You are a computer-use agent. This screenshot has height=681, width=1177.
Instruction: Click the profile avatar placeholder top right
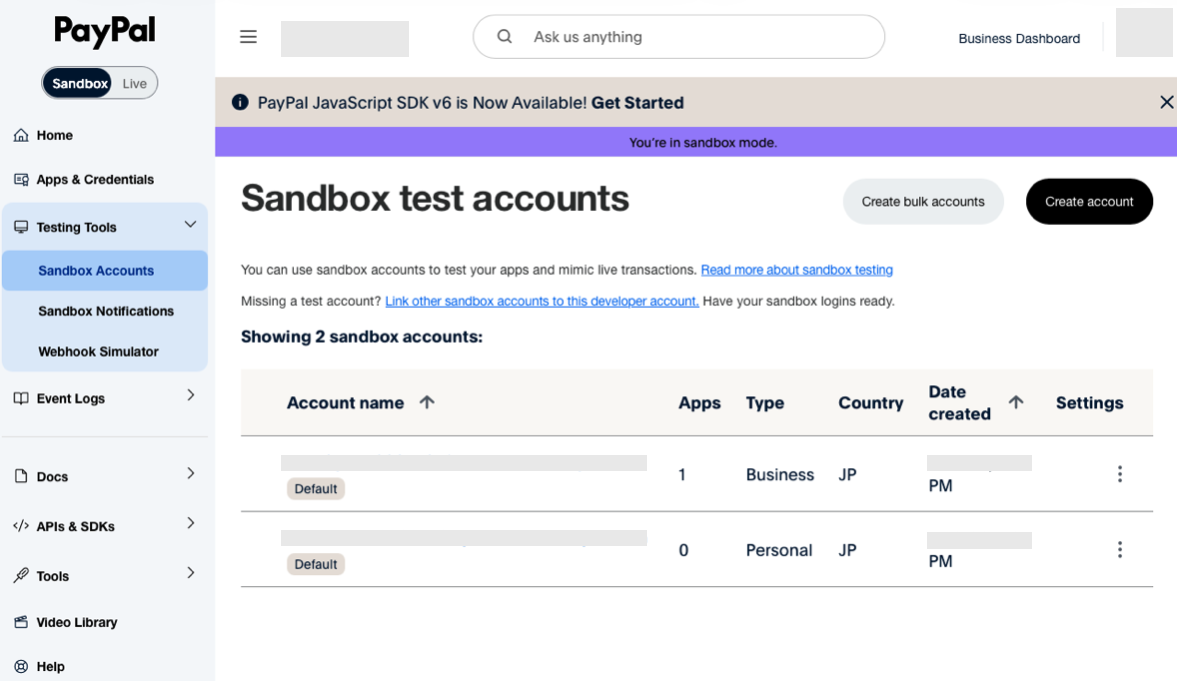click(x=1143, y=32)
